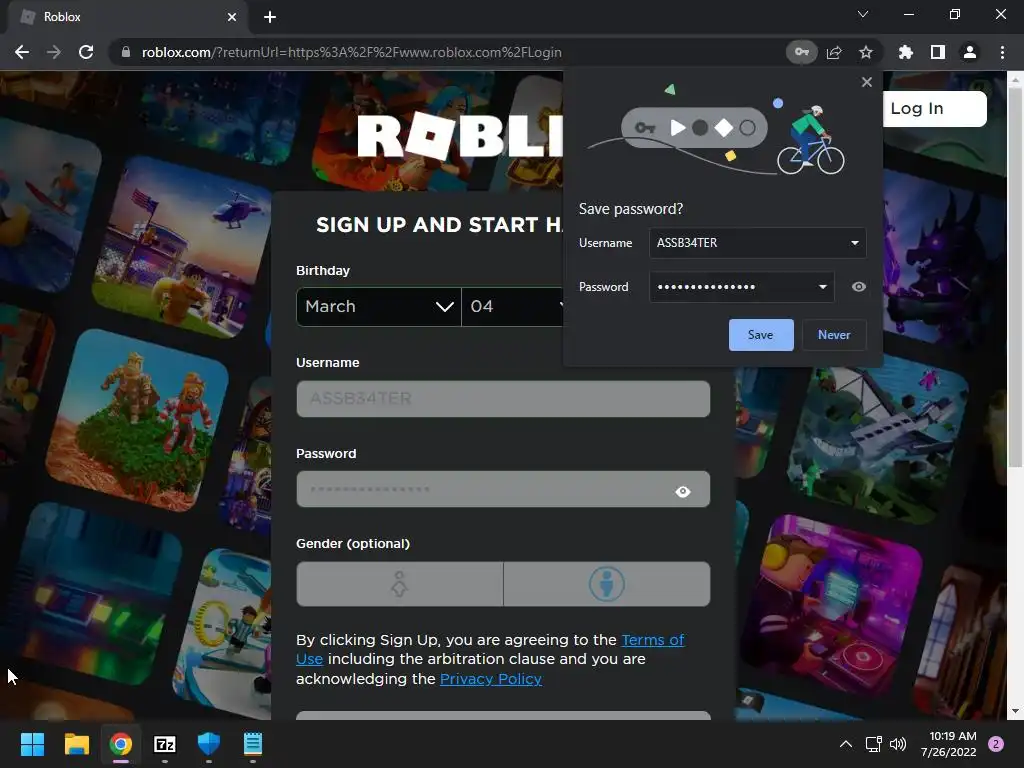This screenshot has height=768, width=1024.
Task: Reload the Roblox page
Action: point(86,52)
